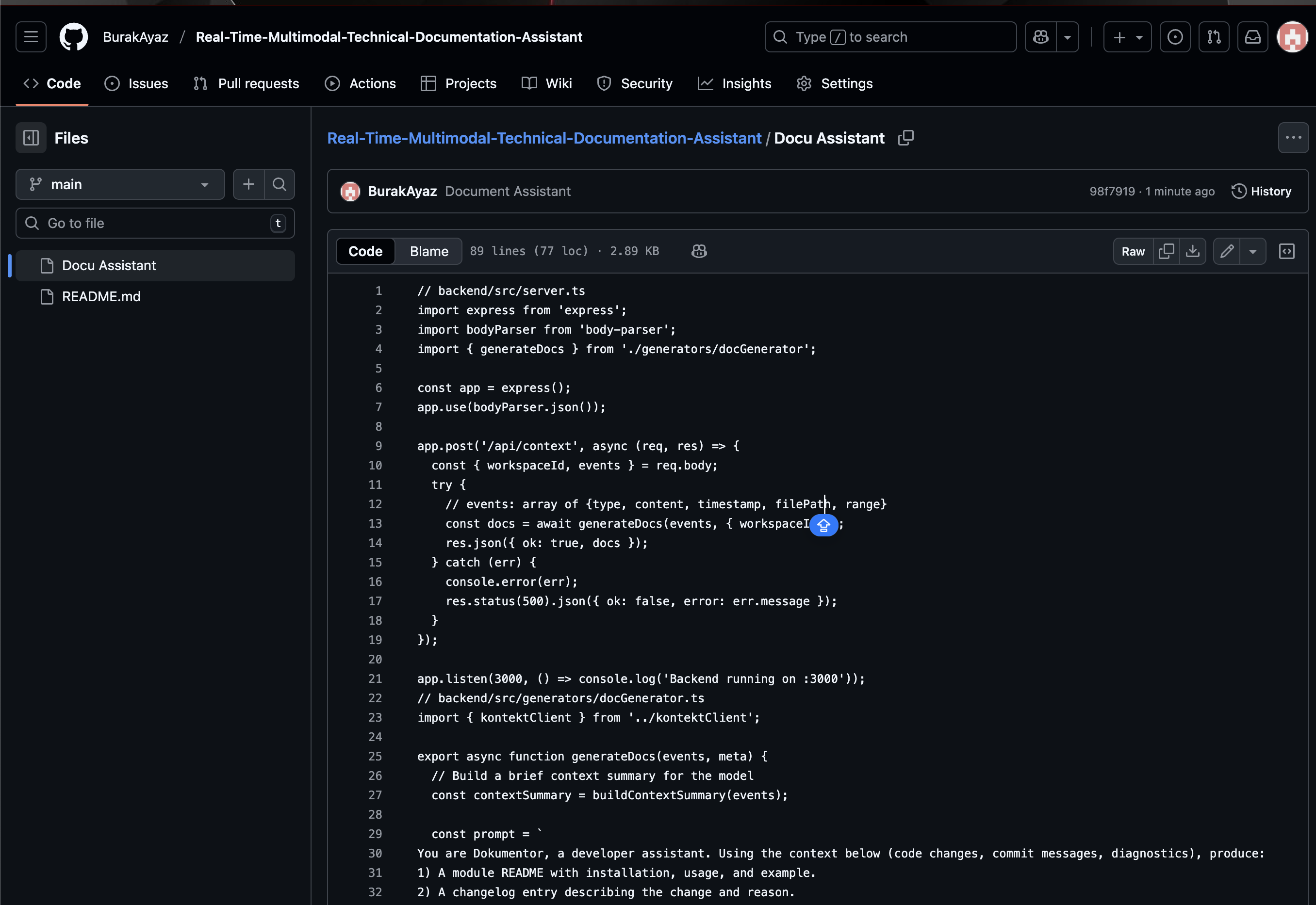Copy raw file contents

pyautogui.click(x=1166, y=251)
